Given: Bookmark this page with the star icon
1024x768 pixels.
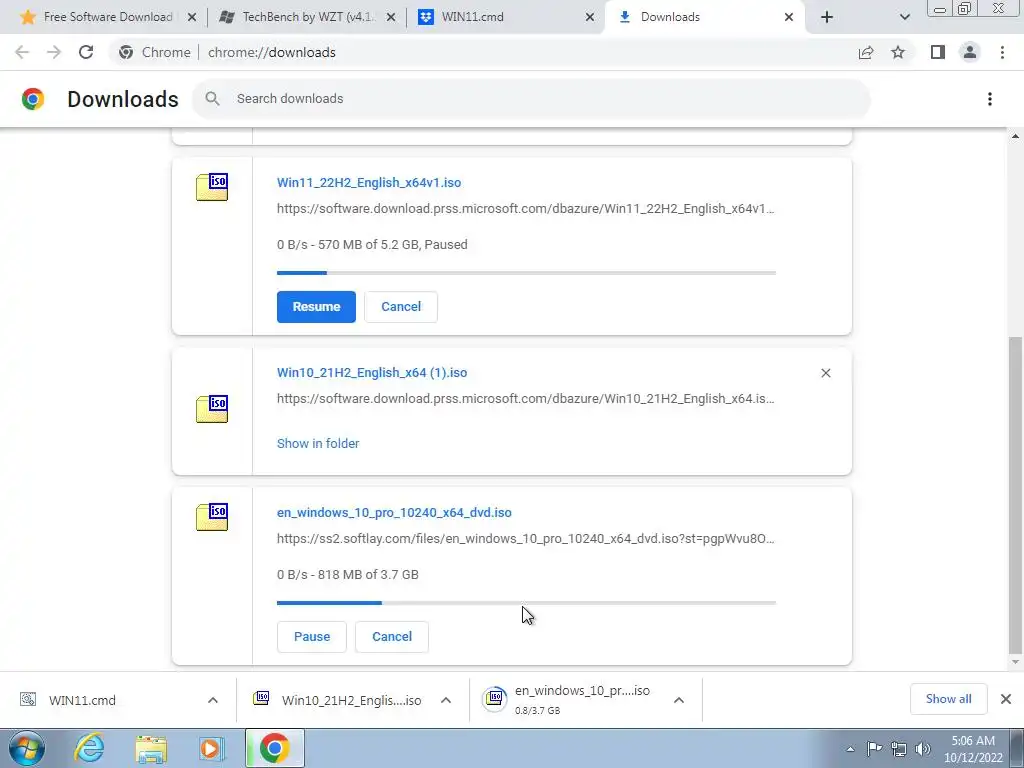Looking at the screenshot, I should 898,52.
